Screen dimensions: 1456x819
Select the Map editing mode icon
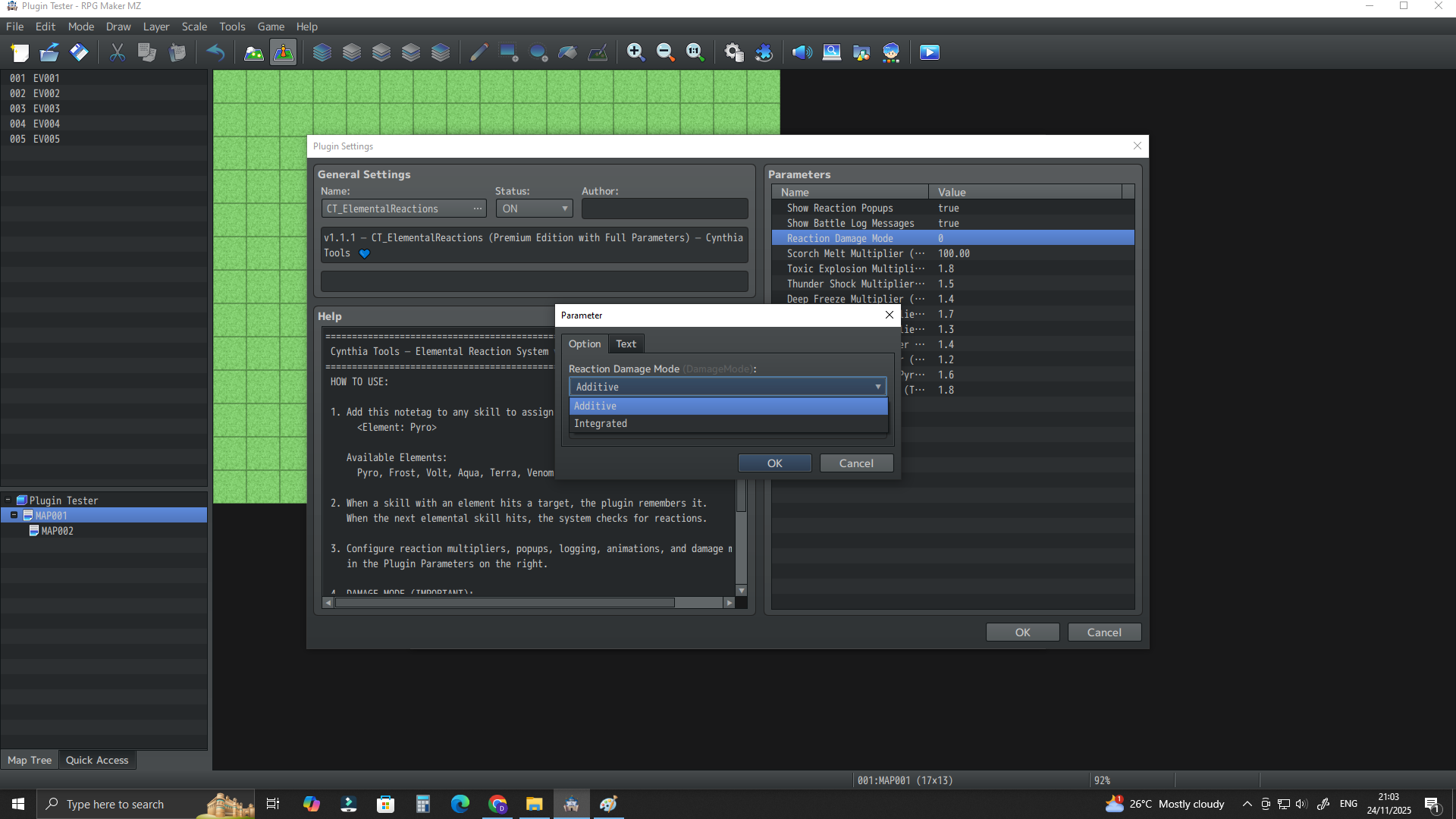coord(253,52)
